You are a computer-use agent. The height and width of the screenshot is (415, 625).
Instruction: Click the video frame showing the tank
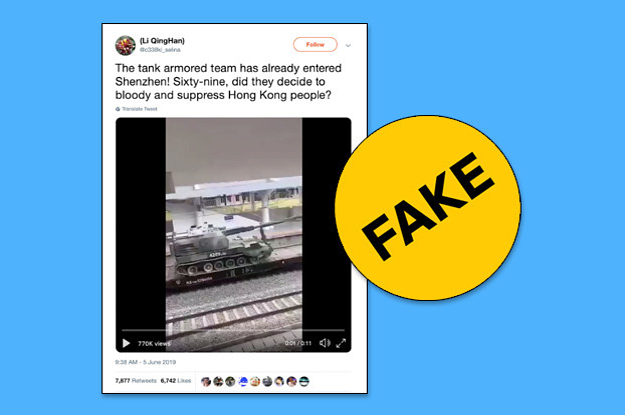coord(234,227)
